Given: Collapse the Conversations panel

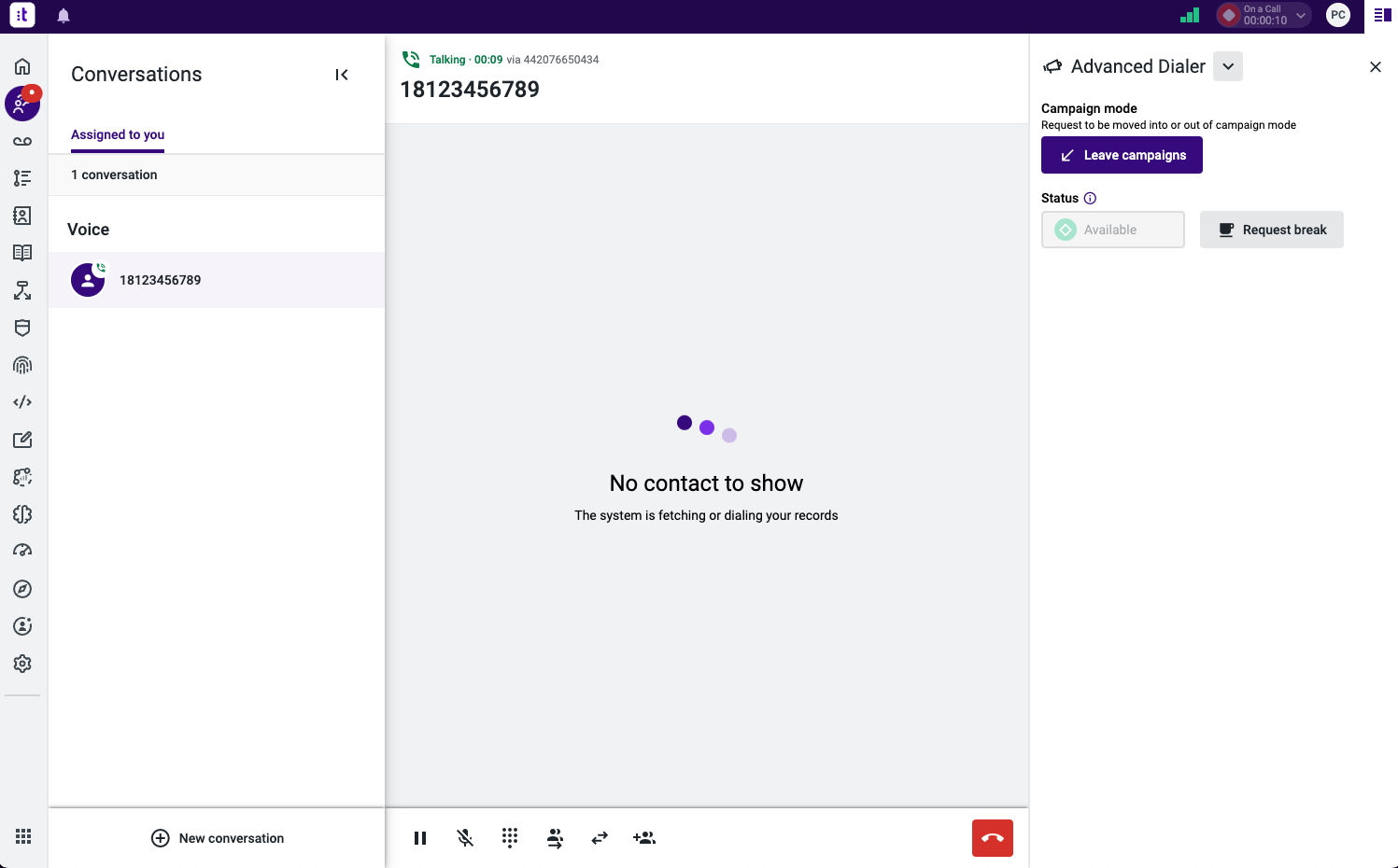Looking at the screenshot, I should (342, 75).
